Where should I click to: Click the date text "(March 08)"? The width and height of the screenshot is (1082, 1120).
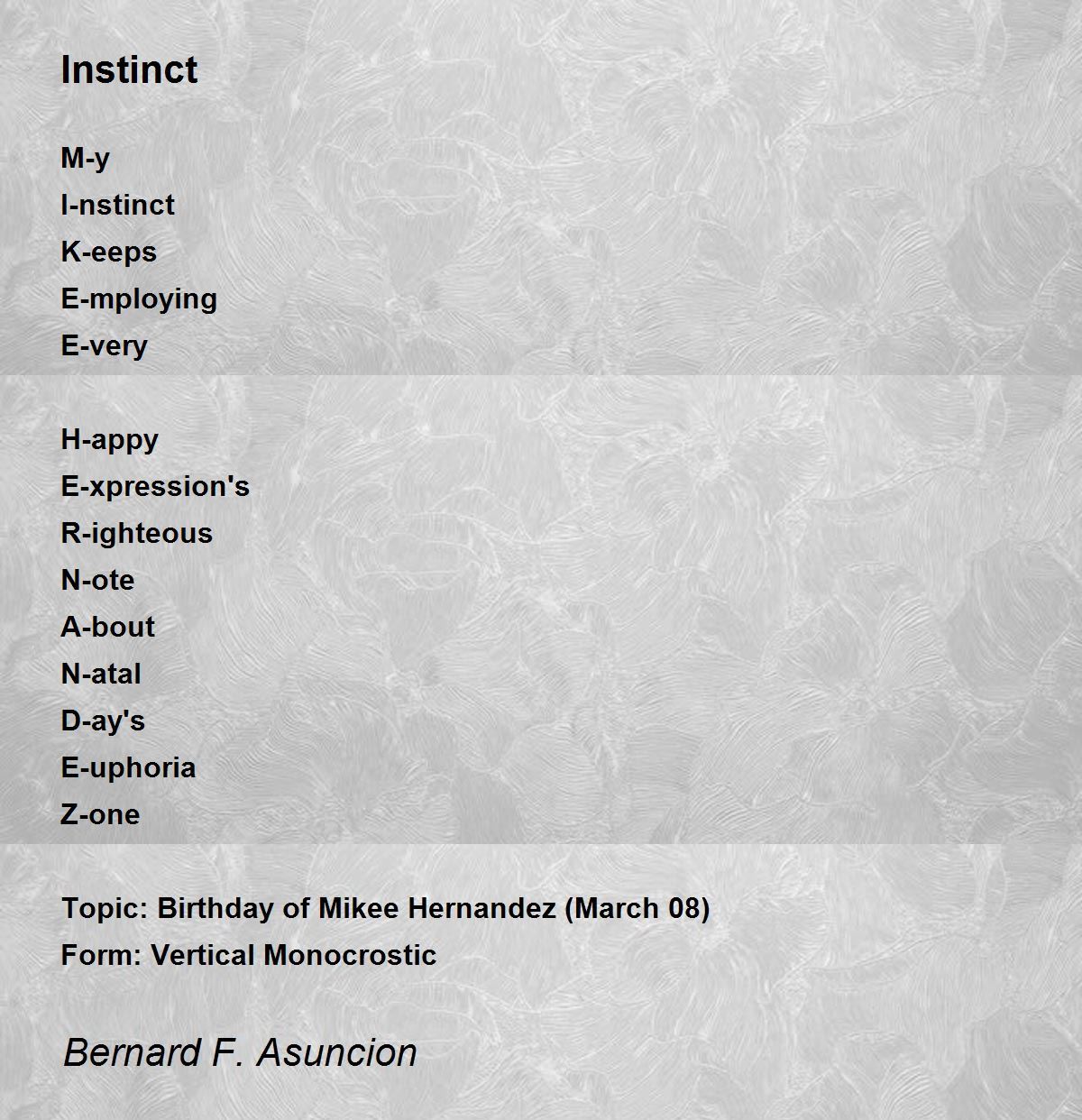(637, 908)
